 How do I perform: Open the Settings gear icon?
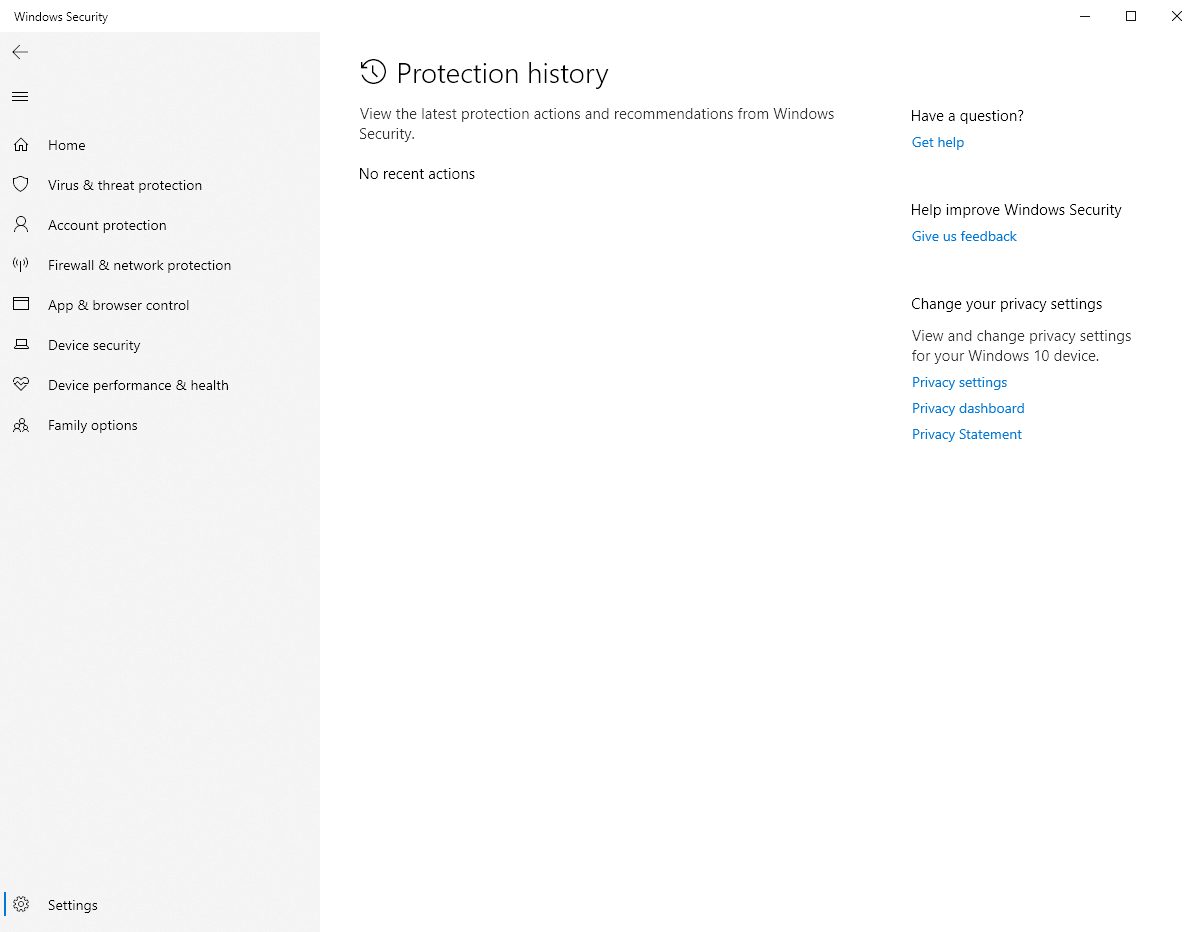pos(21,905)
